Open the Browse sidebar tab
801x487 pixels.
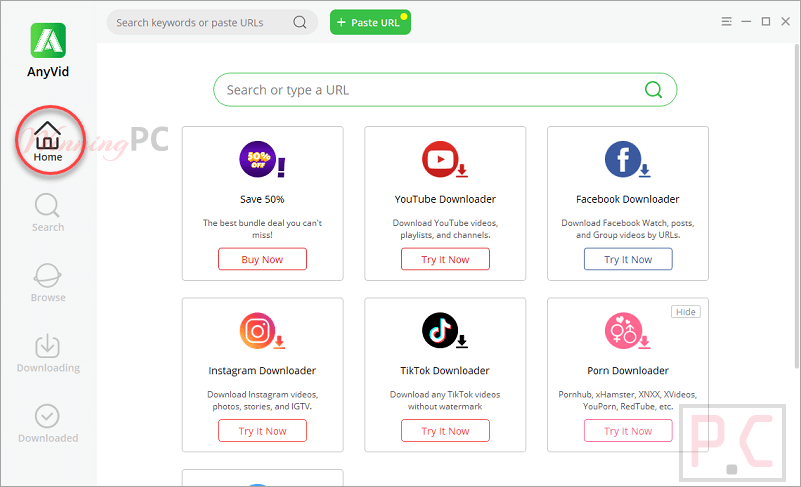48,283
